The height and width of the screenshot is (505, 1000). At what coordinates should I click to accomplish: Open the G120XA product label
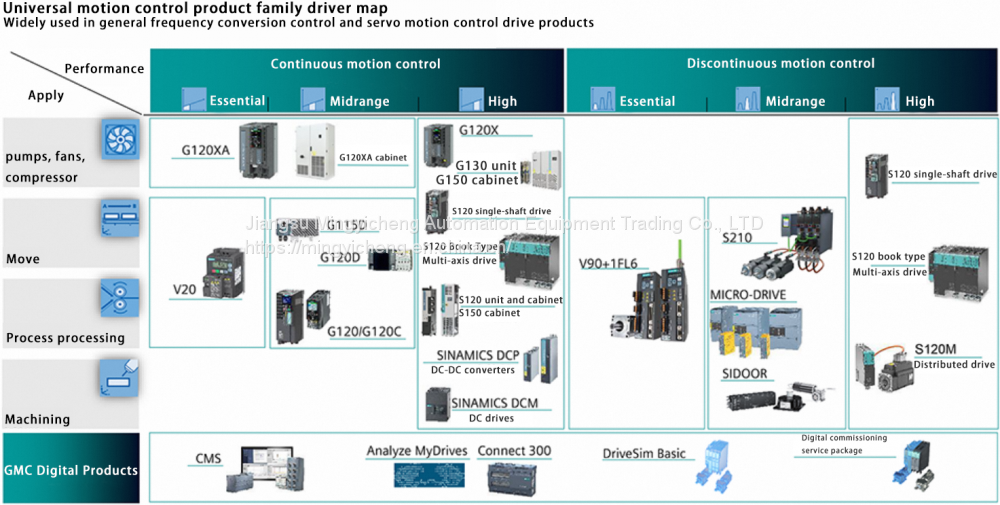coord(205,151)
